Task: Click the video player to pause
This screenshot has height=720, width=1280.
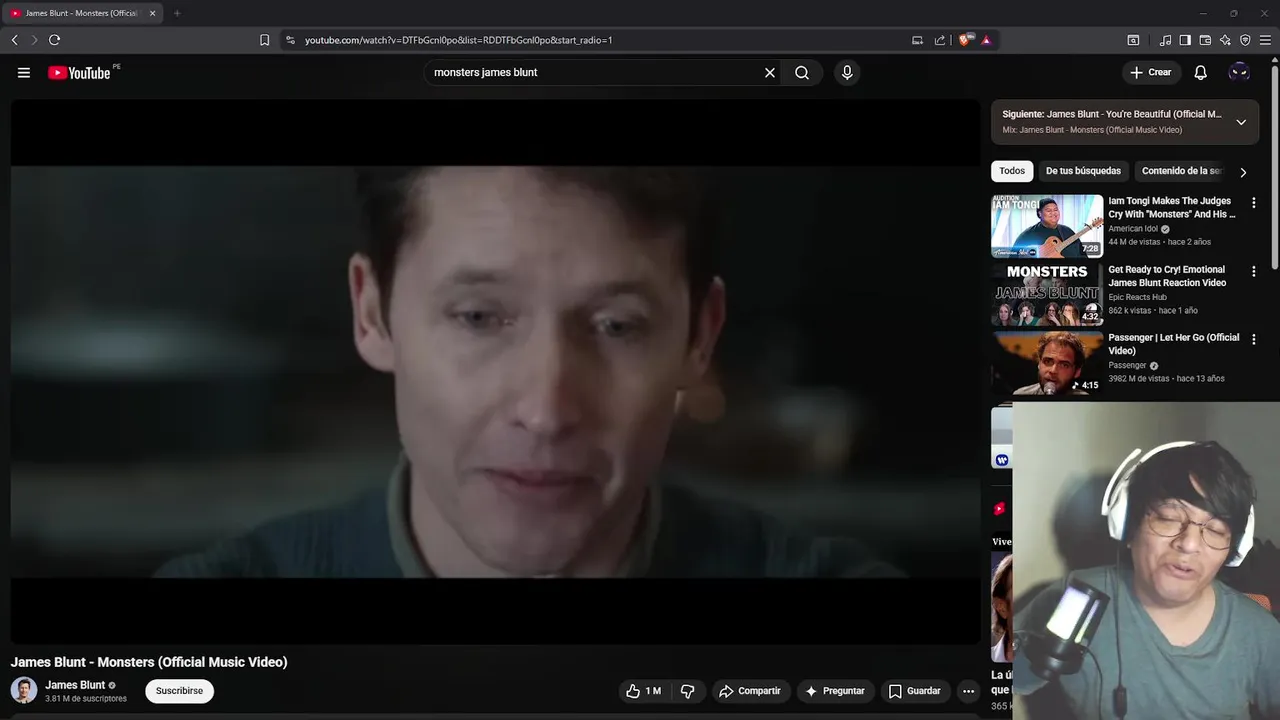Action: click(495, 371)
